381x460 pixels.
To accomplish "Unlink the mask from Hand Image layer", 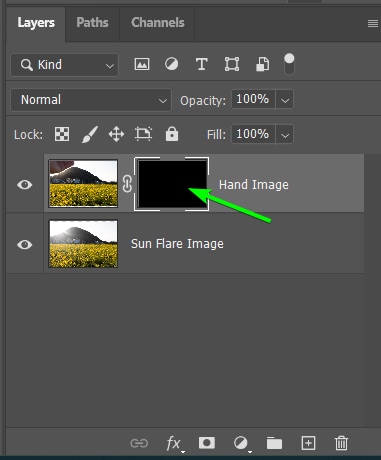I will click(127, 184).
